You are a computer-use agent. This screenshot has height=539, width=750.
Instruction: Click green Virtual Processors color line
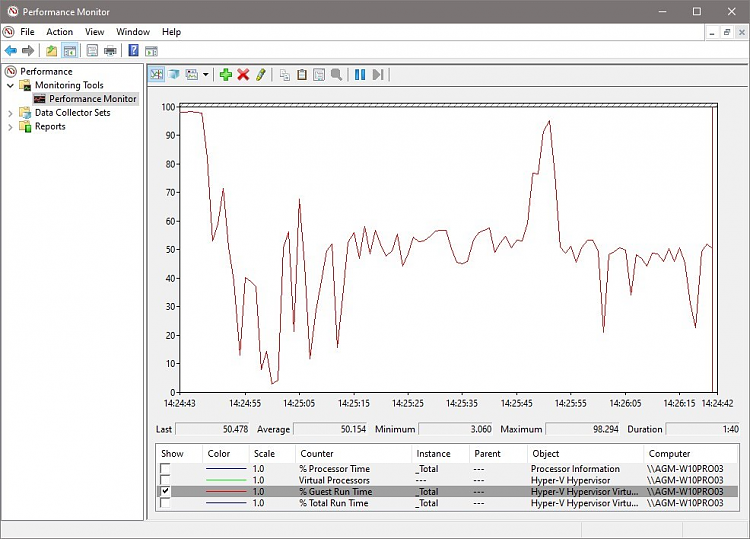coord(226,480)
